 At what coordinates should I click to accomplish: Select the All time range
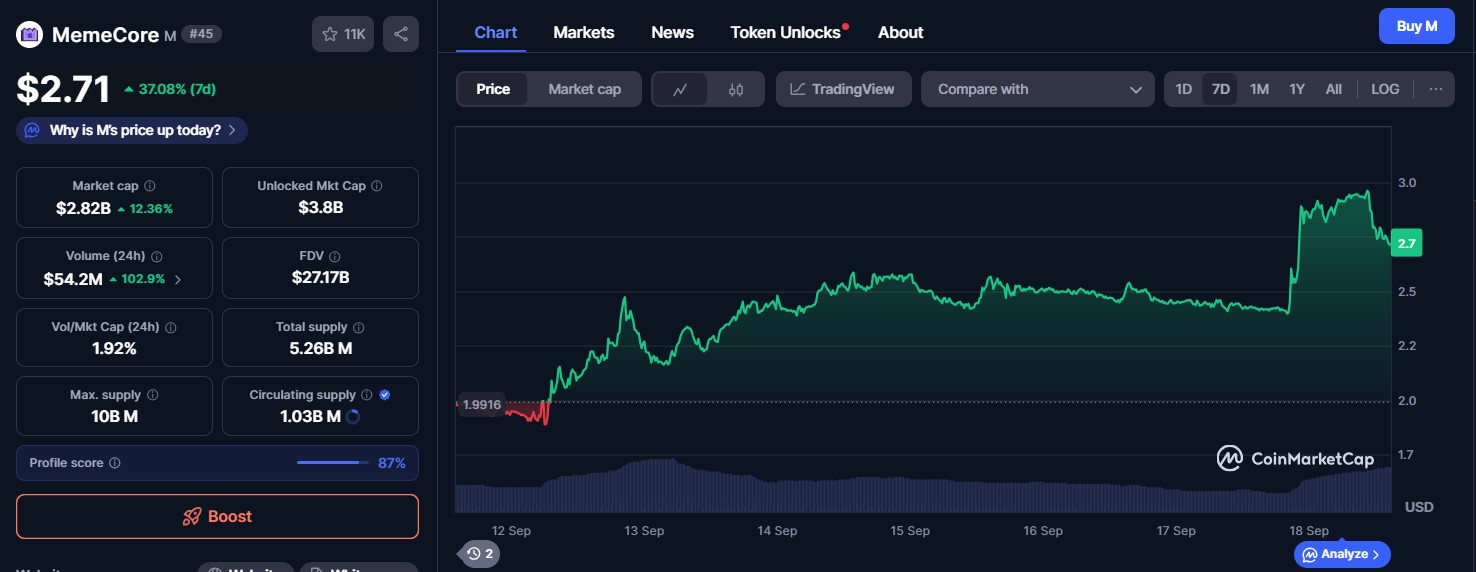coord(1333,89)
